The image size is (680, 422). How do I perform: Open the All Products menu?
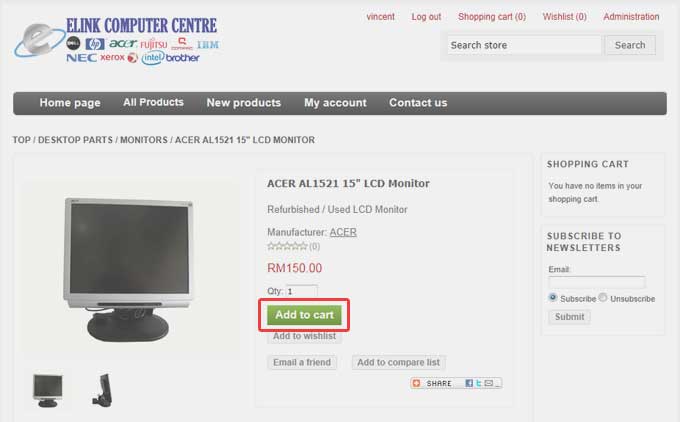pos(153,102)
